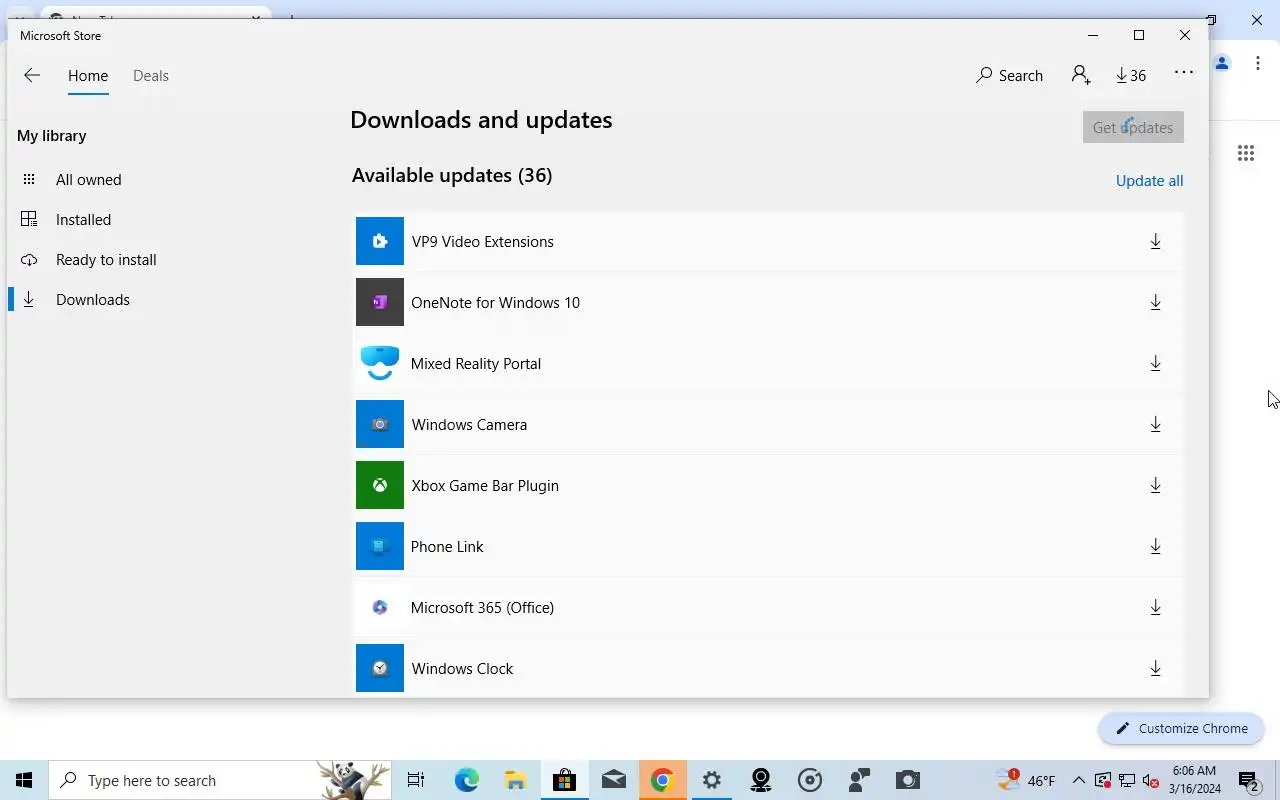Select All owned in My library
Viewport: 1280px width, 800px height.
(x=88, y=180)
